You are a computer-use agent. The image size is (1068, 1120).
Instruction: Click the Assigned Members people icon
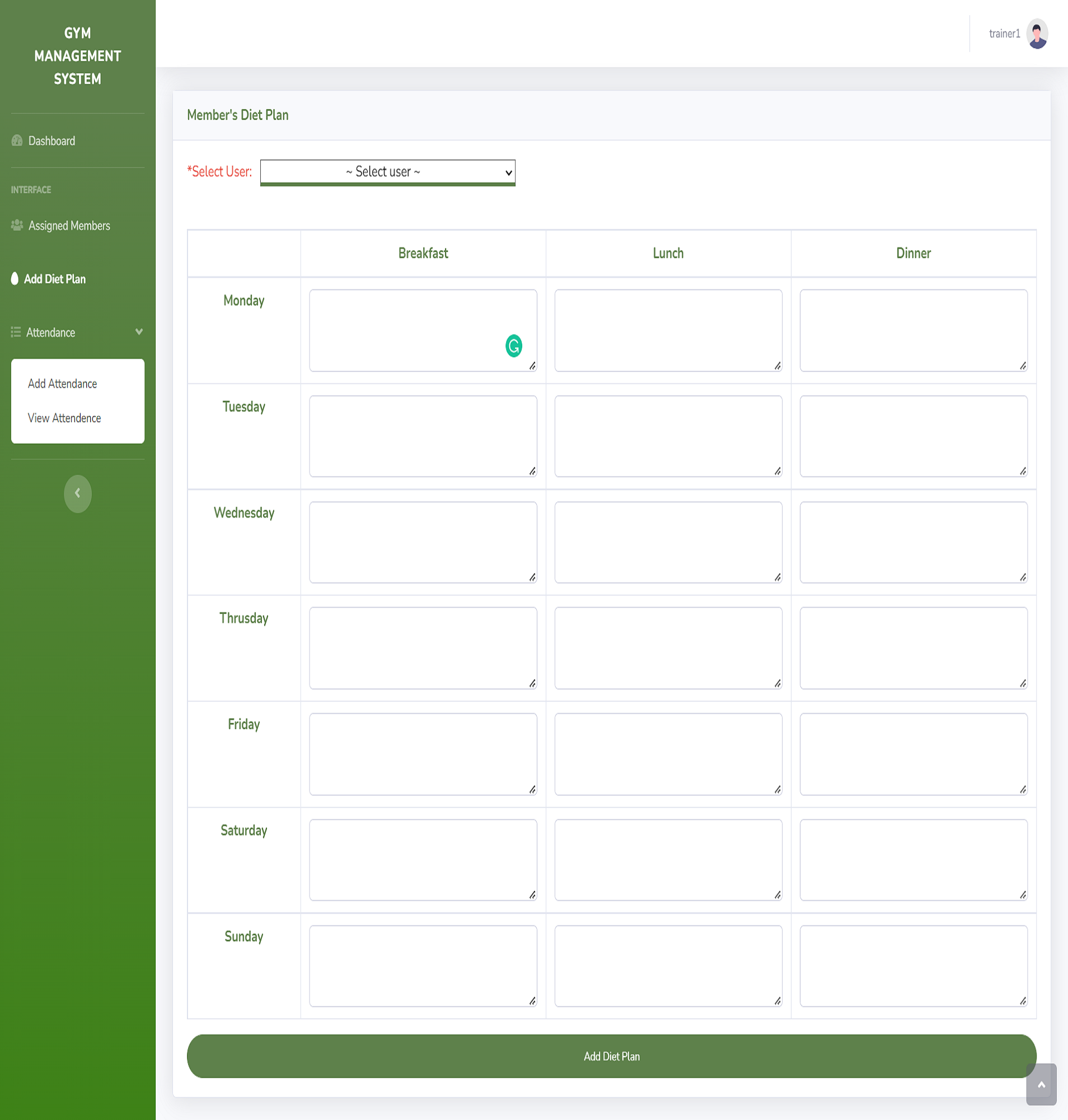click(17, 226)
